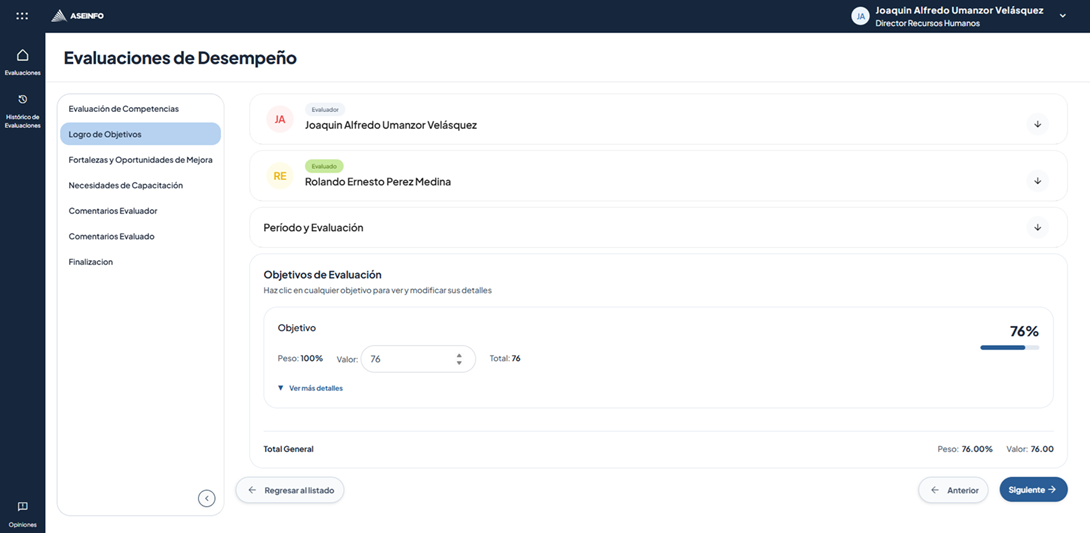Click the Siguiente button
Screen dimensions: 1090x533
1034,490
